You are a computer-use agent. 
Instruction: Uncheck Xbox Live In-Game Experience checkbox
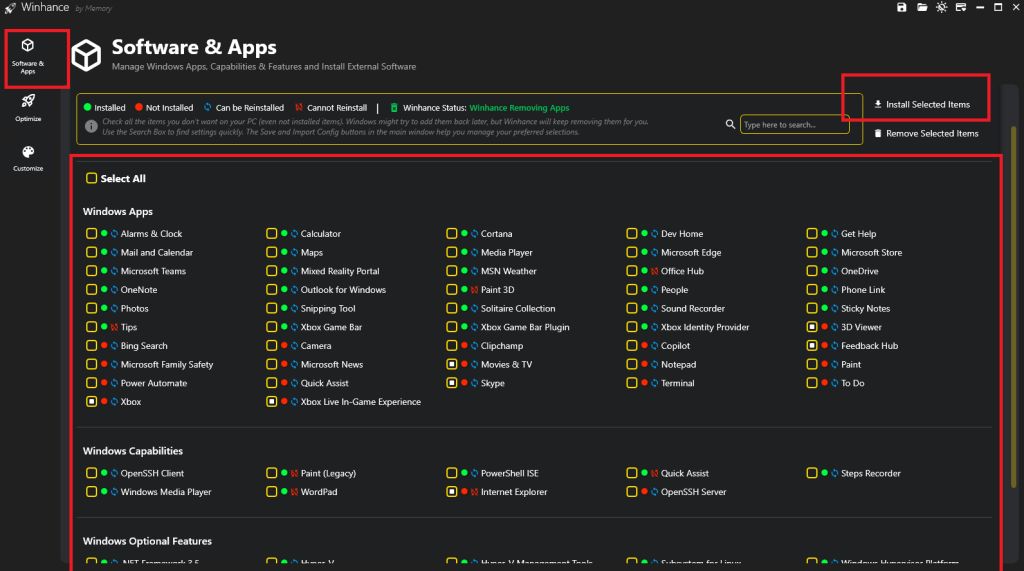click(272, 401)
